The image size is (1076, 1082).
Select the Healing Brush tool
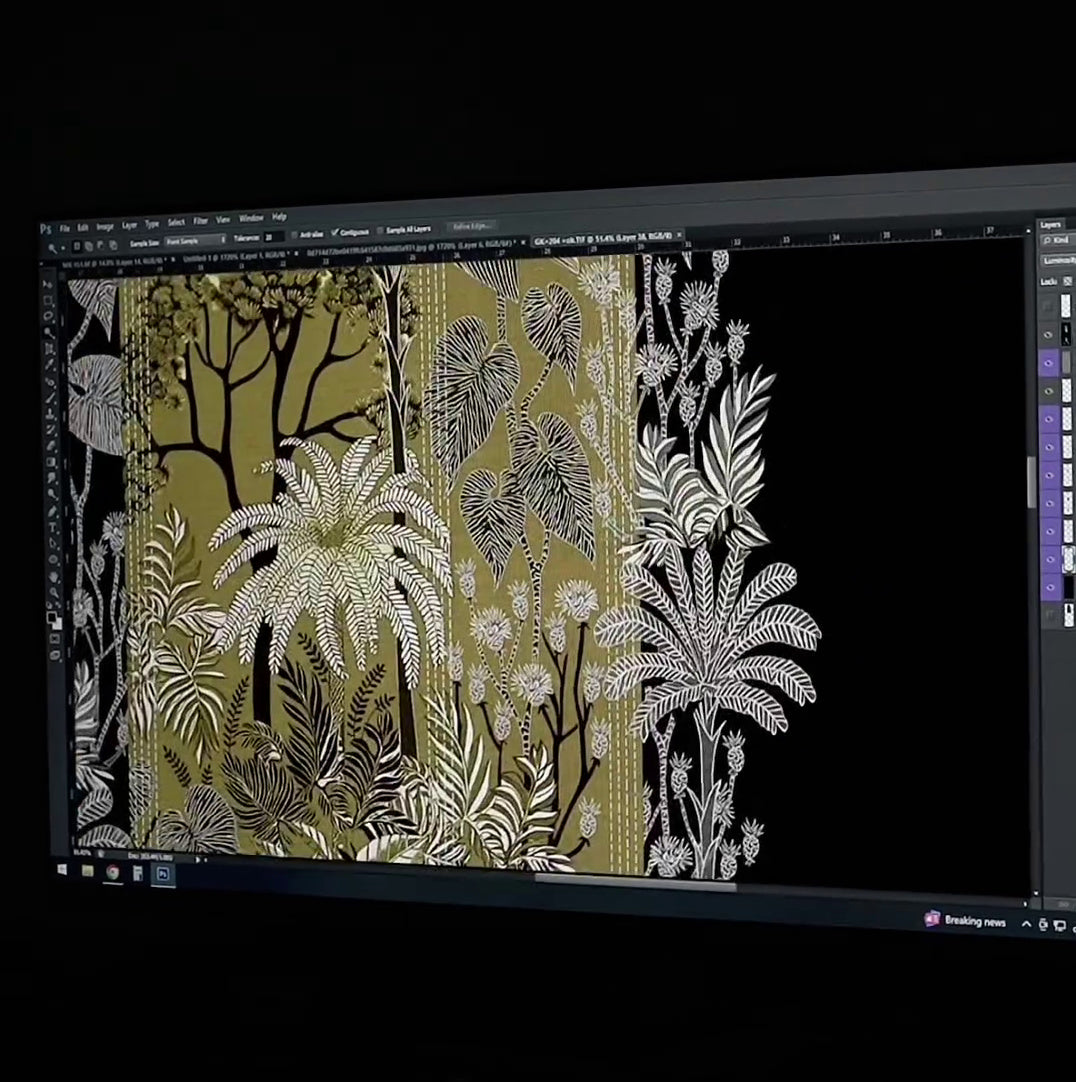(50, 381)
